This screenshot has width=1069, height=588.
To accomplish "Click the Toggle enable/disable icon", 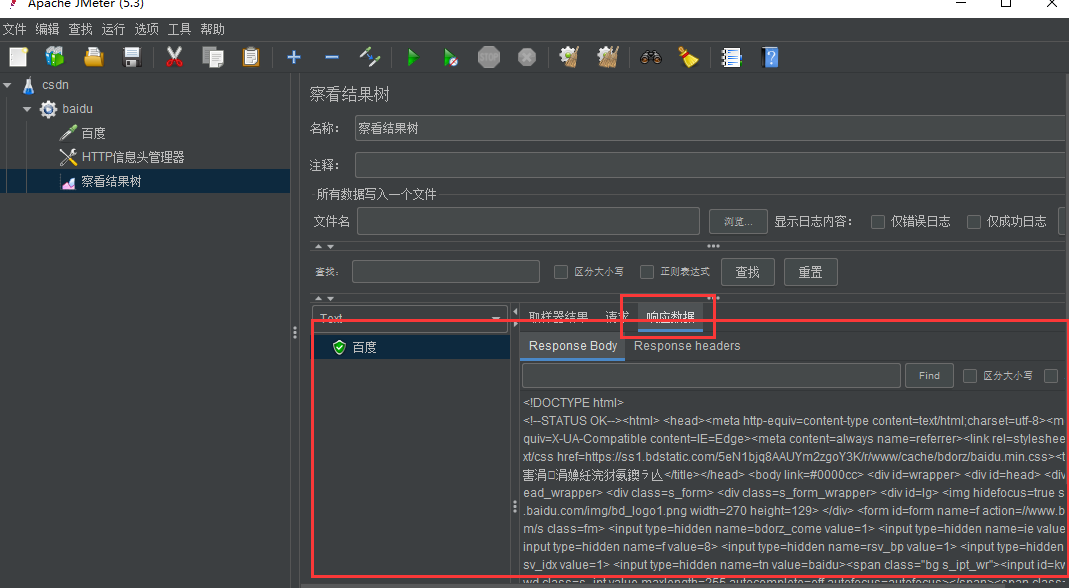I will point(370,57).
